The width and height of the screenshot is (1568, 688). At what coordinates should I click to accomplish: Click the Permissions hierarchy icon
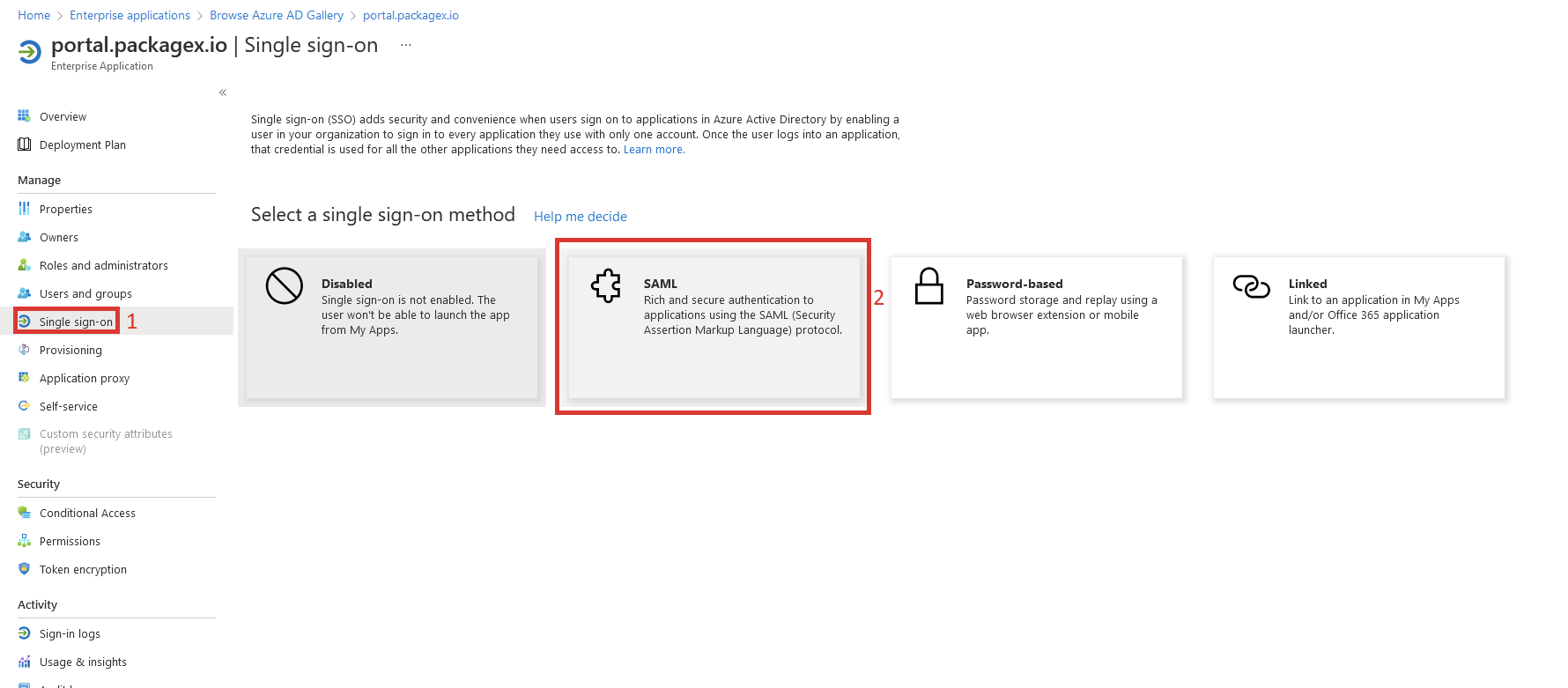click(24, 541)
